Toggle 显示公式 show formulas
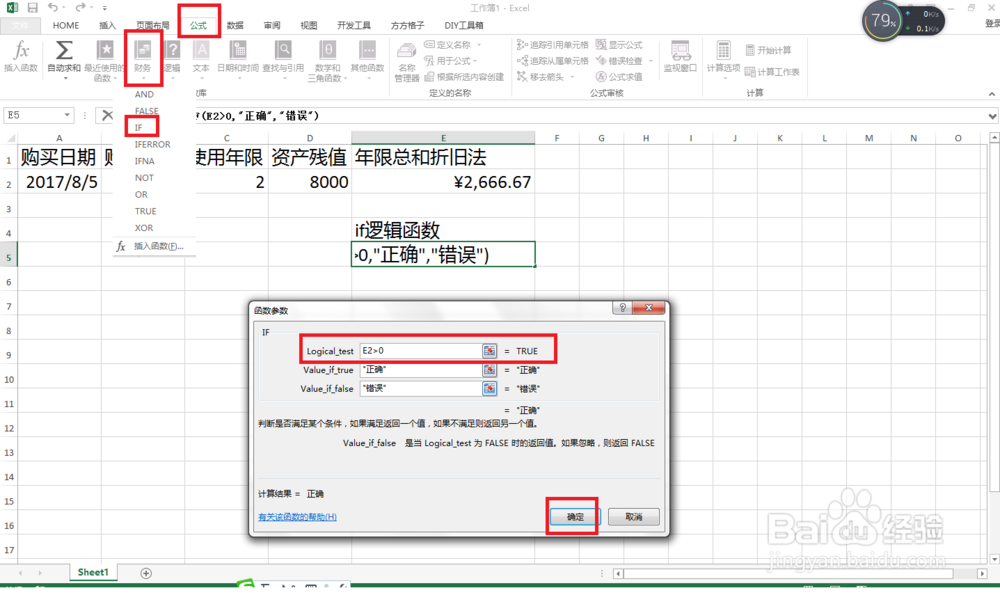Image resolution: width=1000 pixels, height=595 pixels. [x=619, y=45]
